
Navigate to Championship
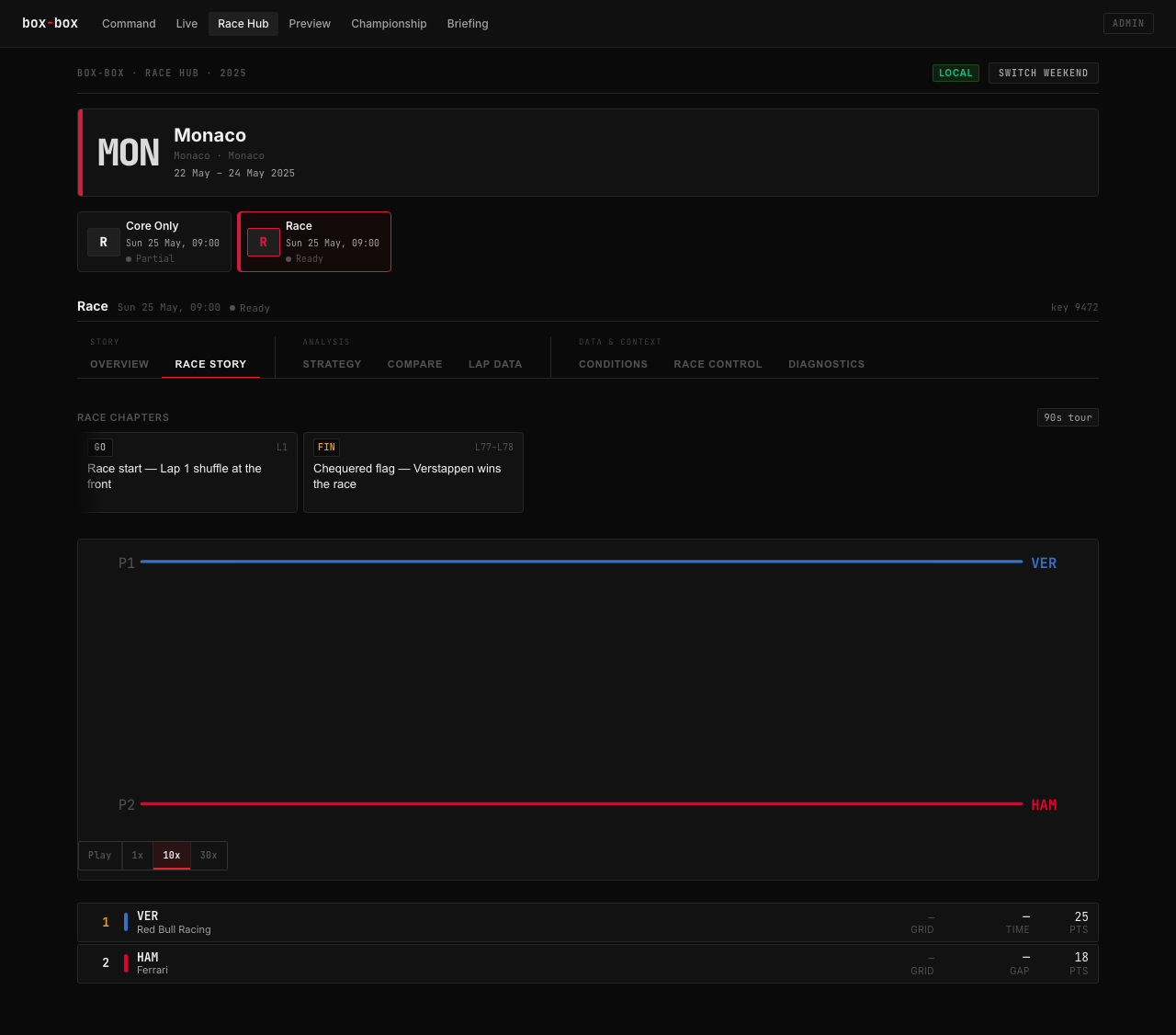tap(389, 24)
